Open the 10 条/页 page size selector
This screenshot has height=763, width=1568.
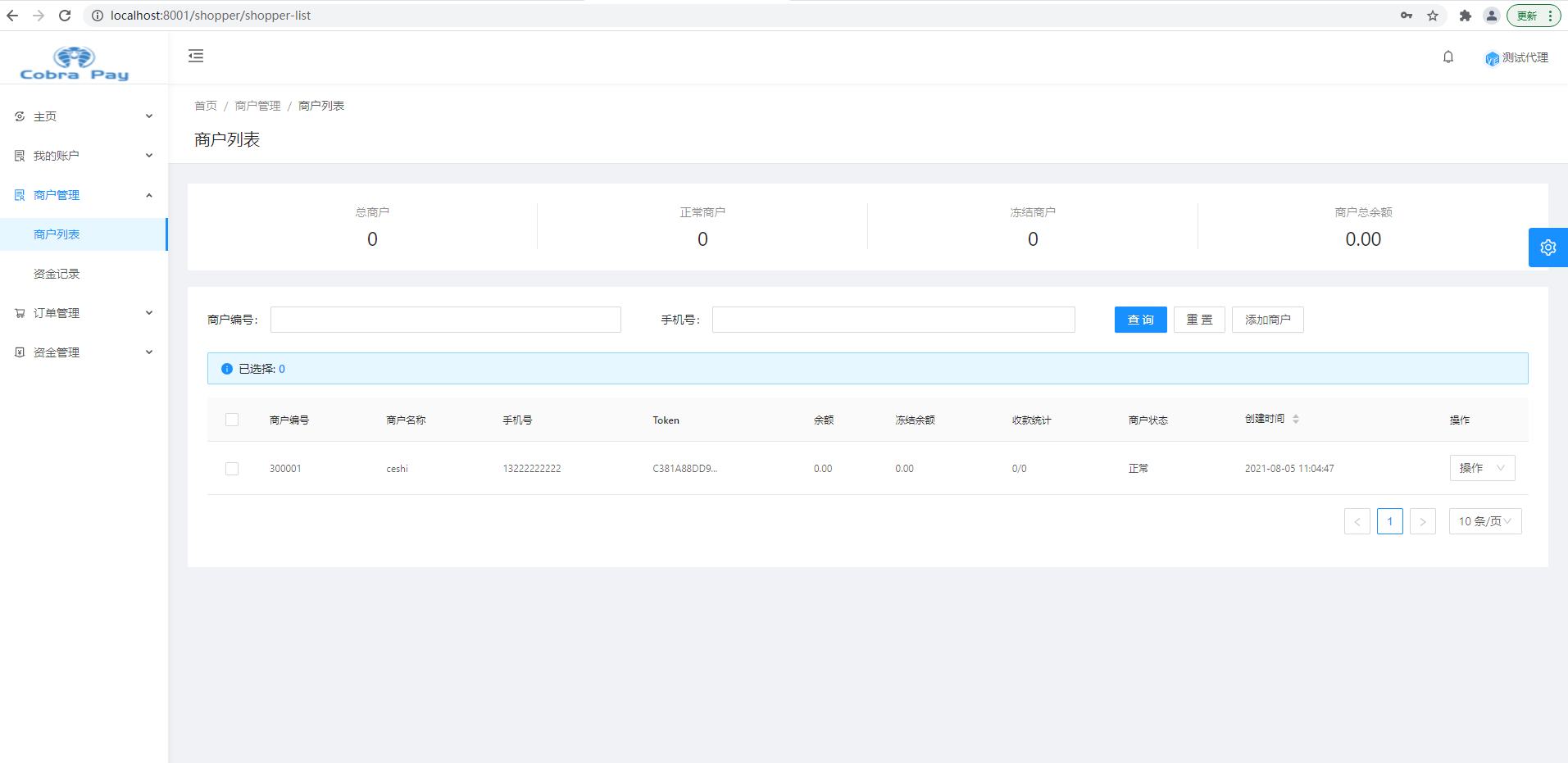(x=1484, y=521)
